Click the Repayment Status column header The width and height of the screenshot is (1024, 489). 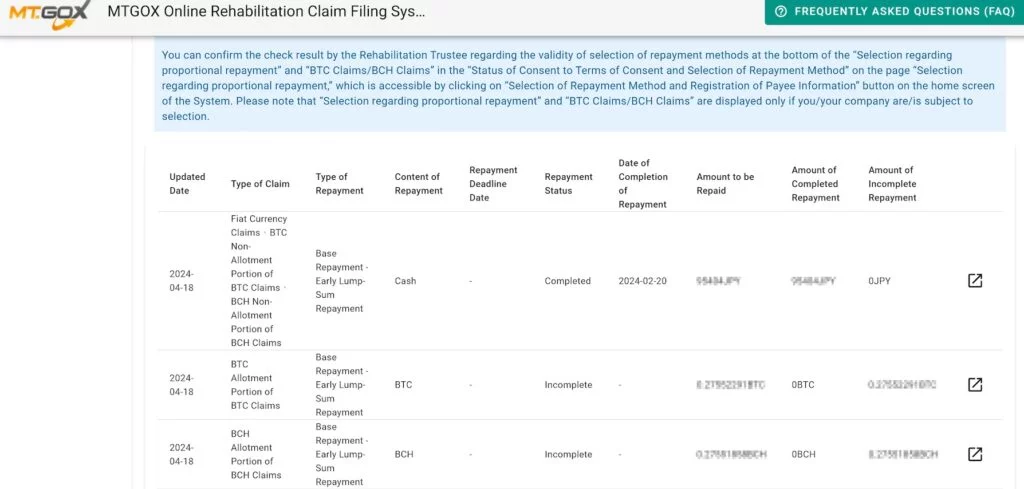click(568, 184)
